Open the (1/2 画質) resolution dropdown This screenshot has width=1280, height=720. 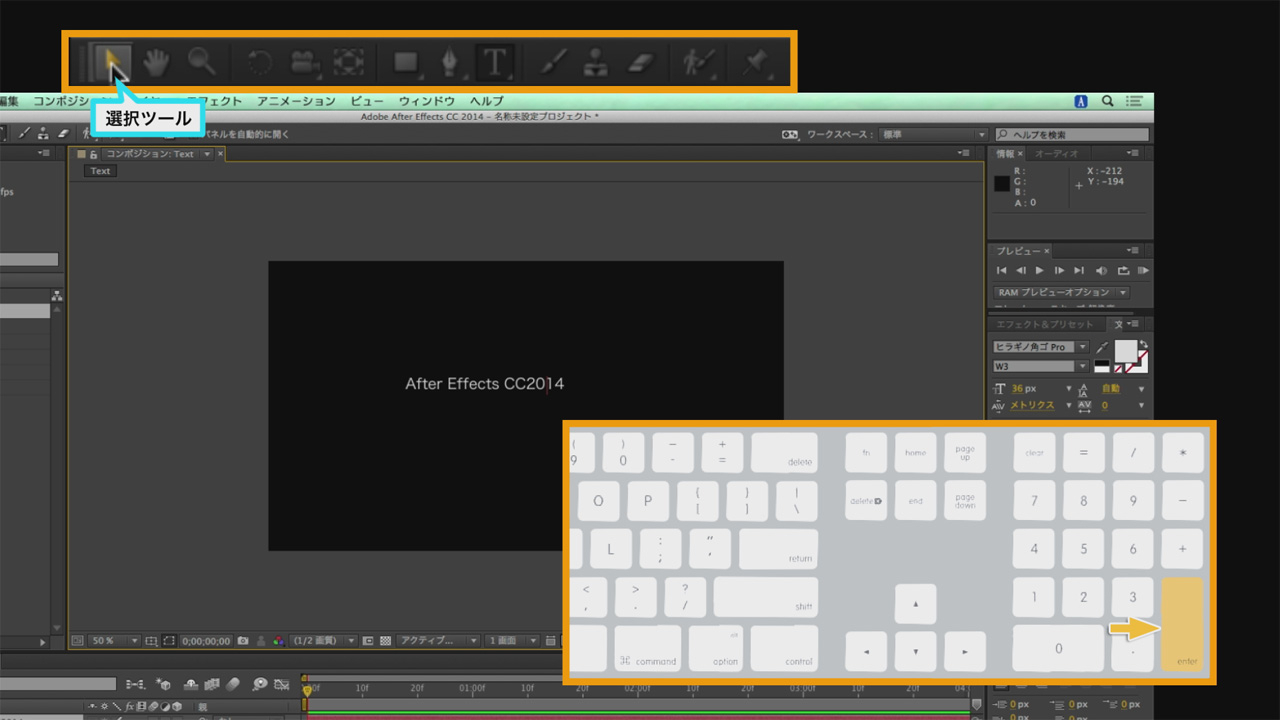[x=323, y=641]
